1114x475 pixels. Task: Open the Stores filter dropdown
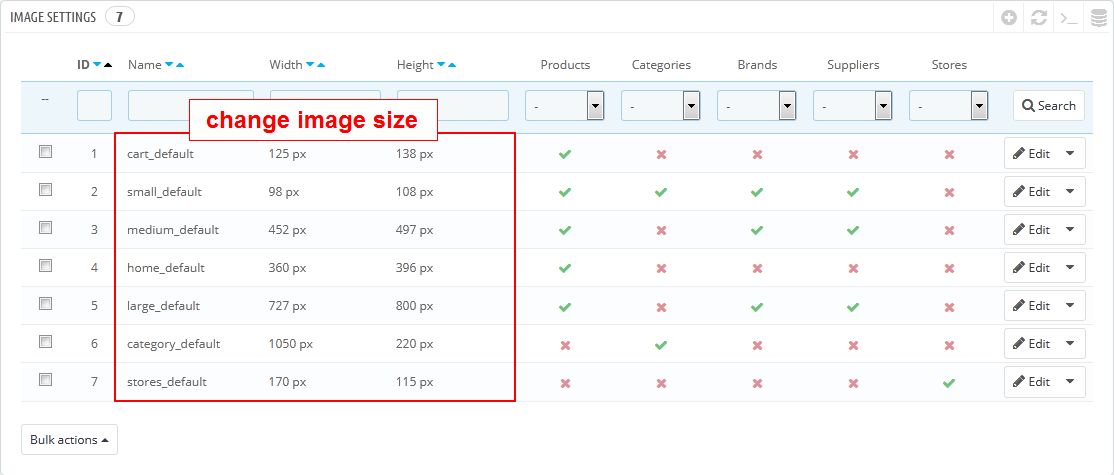[948, 105]
